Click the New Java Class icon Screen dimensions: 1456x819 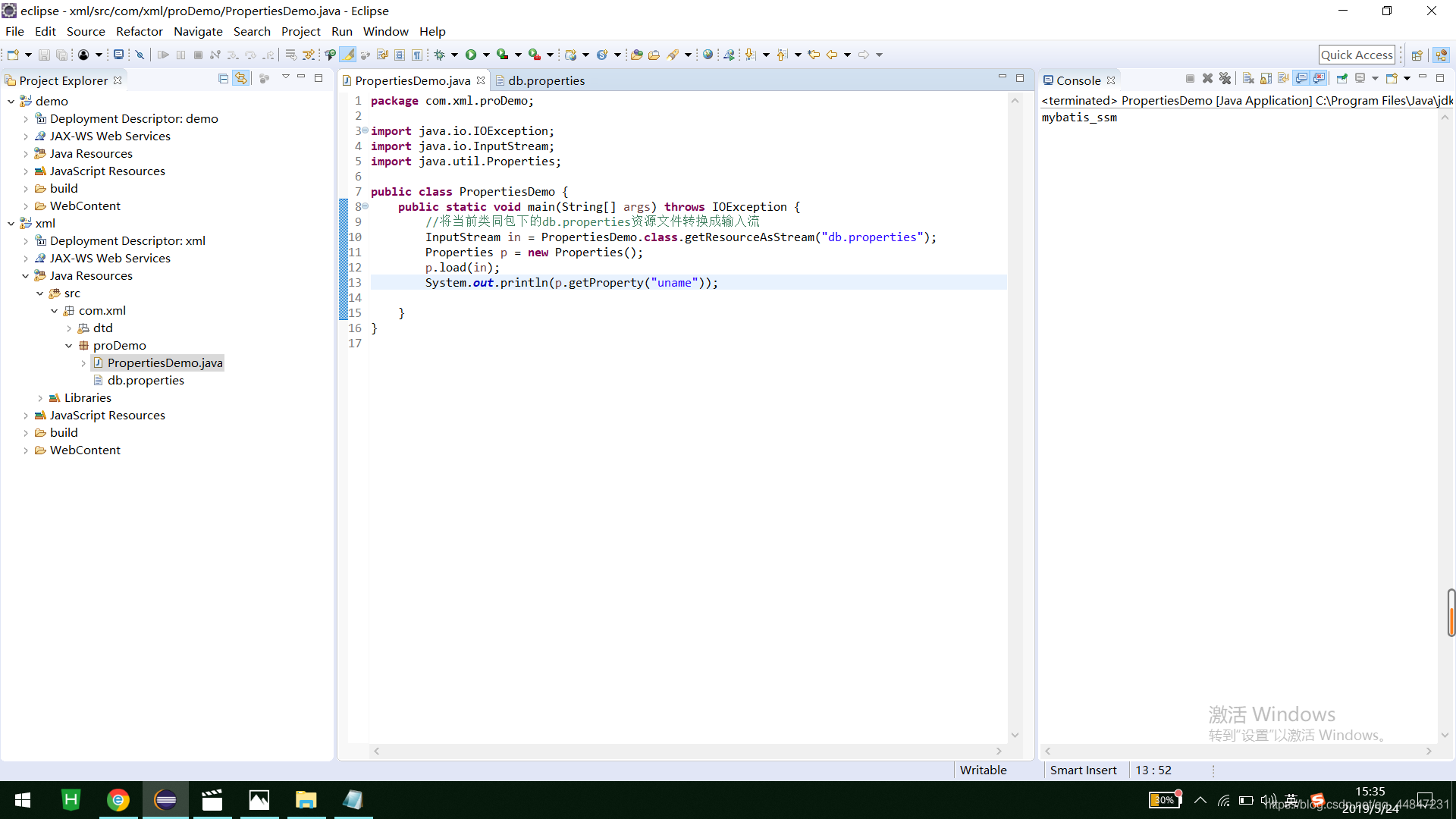tap(602, 55)
